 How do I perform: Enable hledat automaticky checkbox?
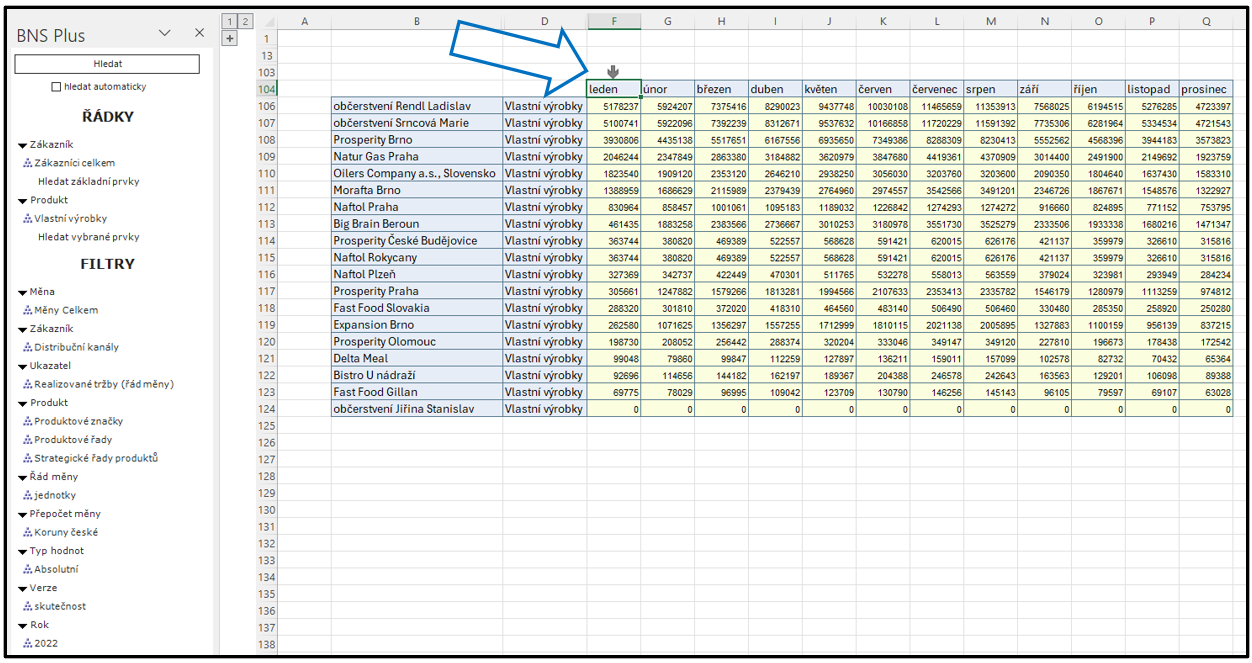pos(56,87)
